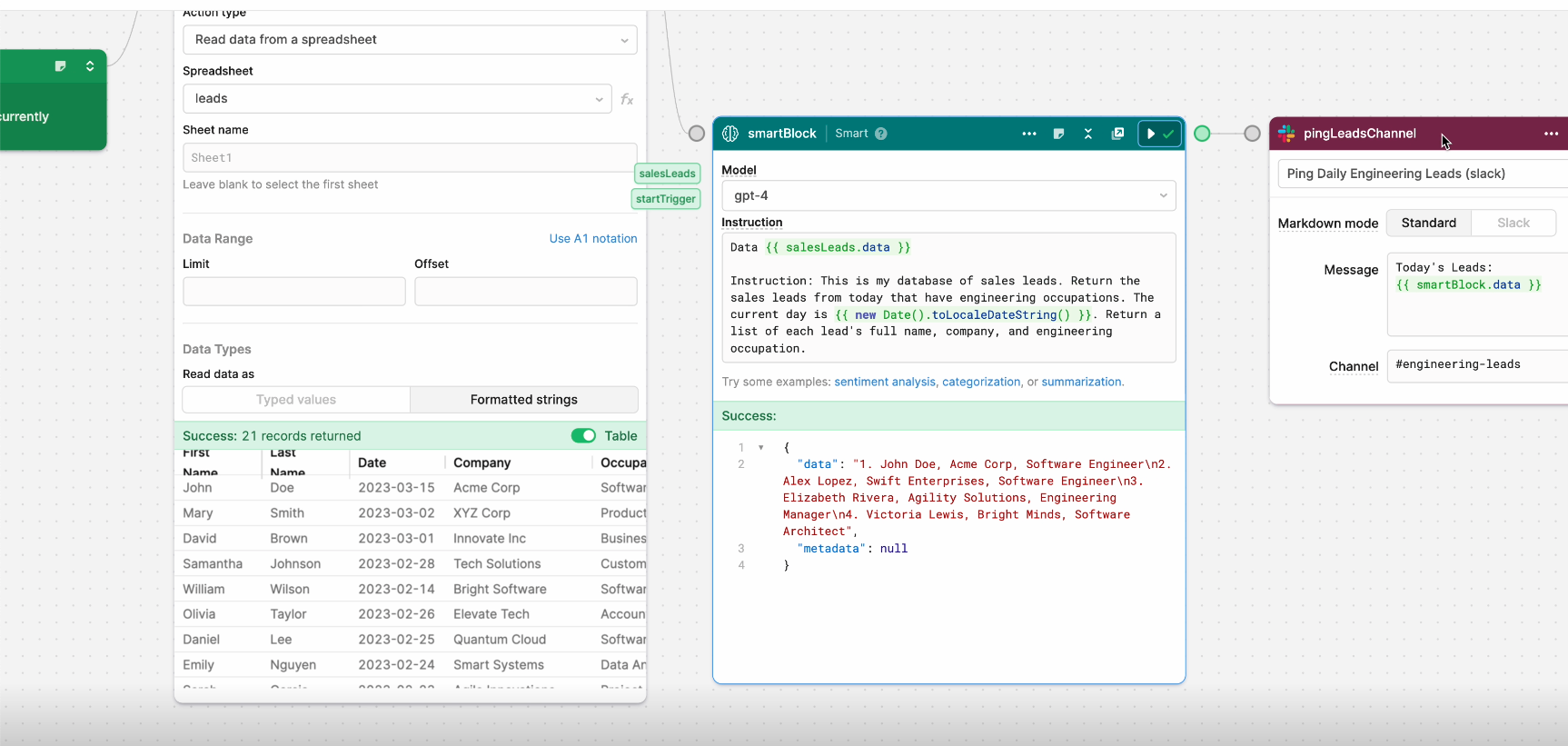The height and width of the screenshot is (746, 1568).
Task: Click the Slack icon on pingLeadsChannel
Action: pyautogui.click(x=1286, y=134)
